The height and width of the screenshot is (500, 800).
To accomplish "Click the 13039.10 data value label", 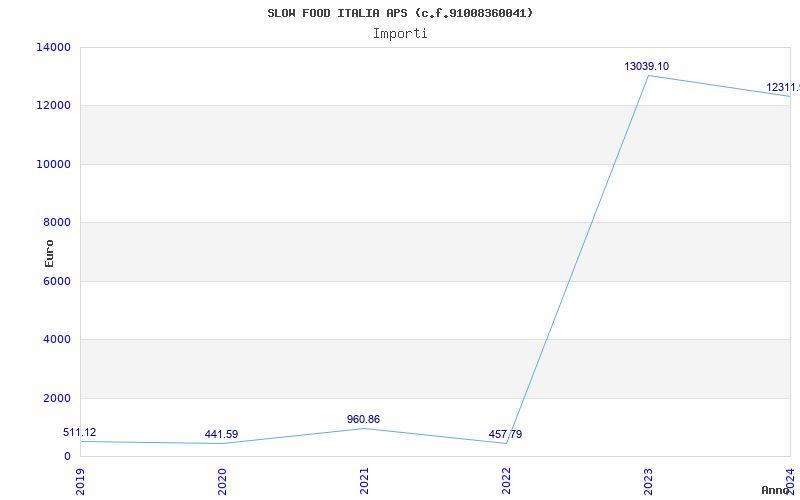I will tap(646, 66).
